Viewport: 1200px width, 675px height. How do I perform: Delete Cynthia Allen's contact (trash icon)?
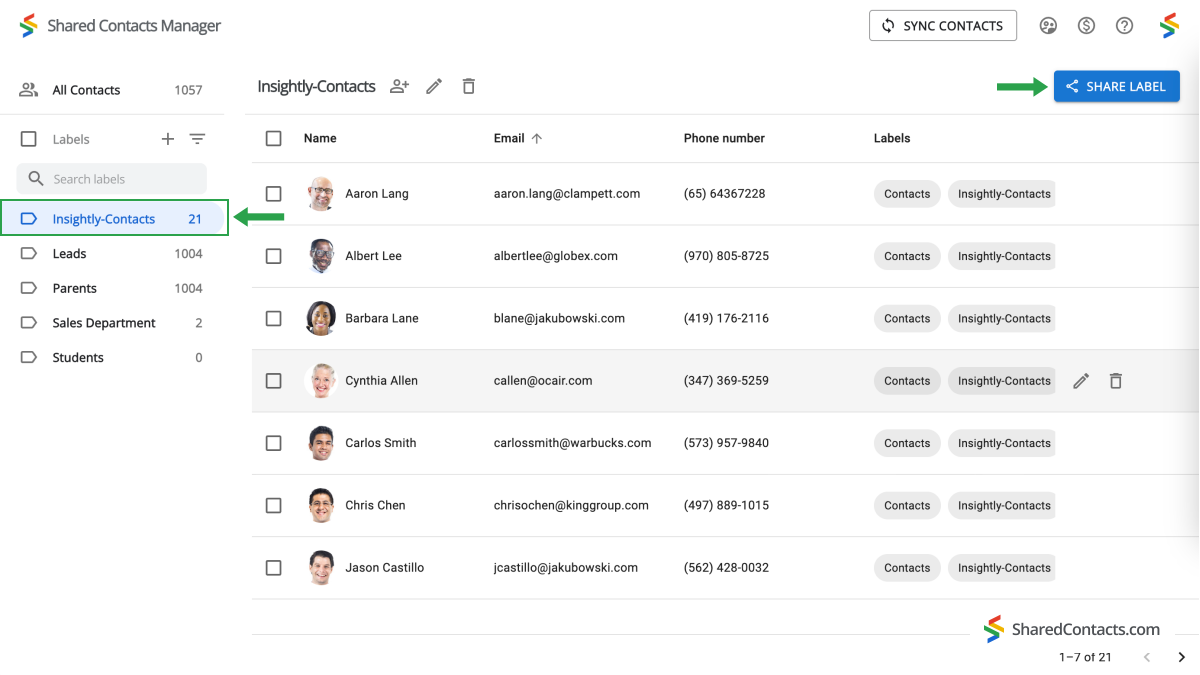point(1116,381)
